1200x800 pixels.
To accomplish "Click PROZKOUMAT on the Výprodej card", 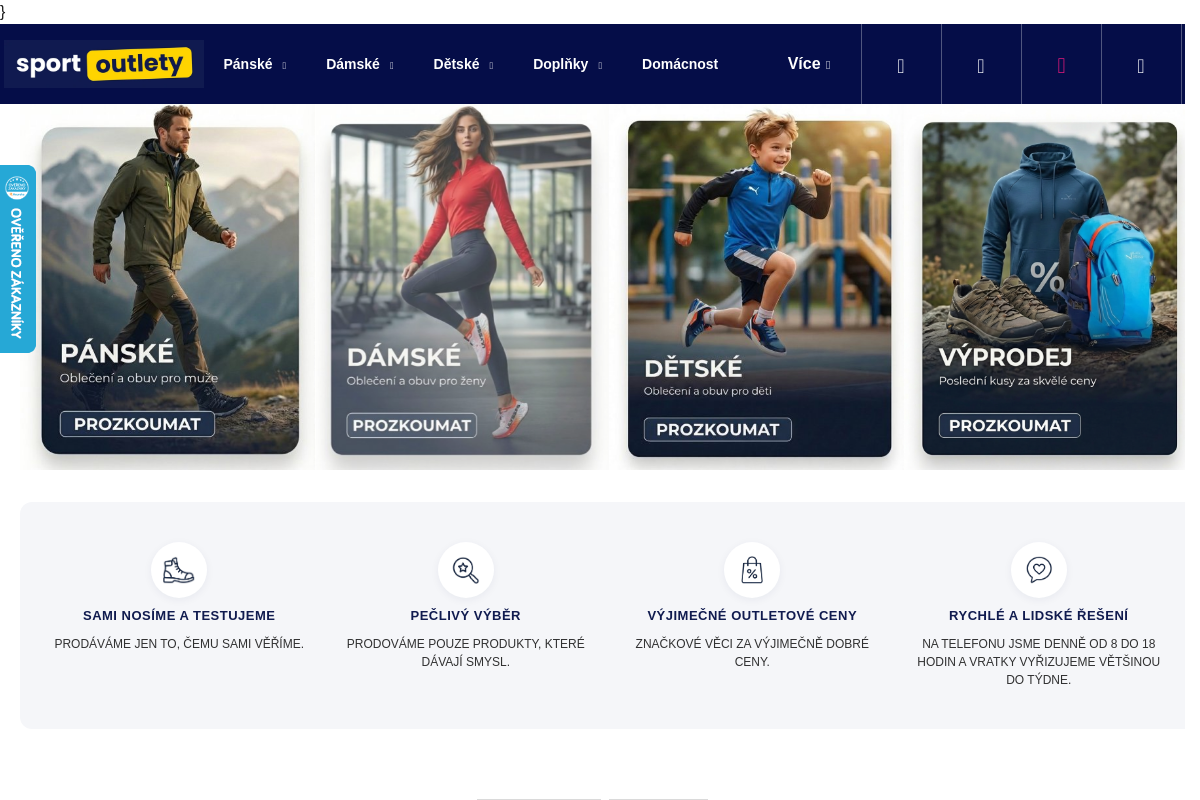I will [x=1010, y=425].
